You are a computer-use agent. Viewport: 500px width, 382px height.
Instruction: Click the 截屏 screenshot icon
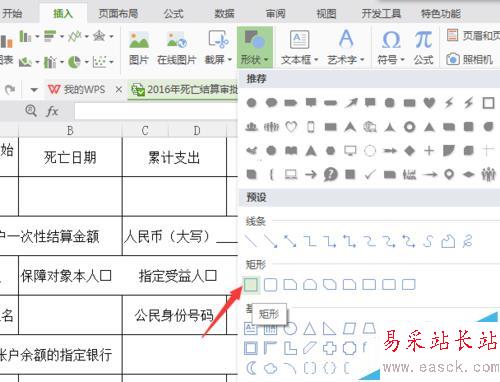tap(218, 40)
